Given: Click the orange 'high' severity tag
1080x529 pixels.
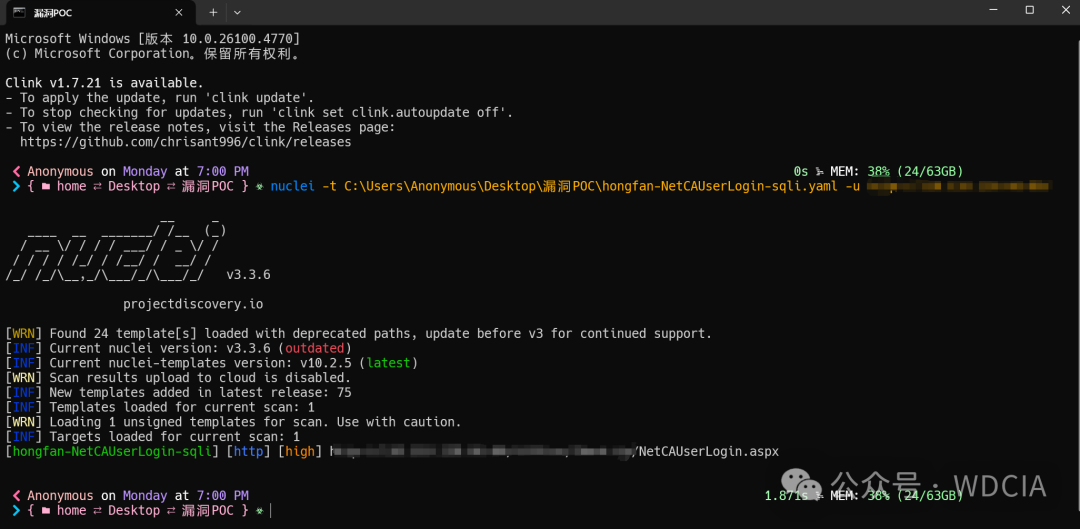Looking at the screenshot, I should pos(299,452).
